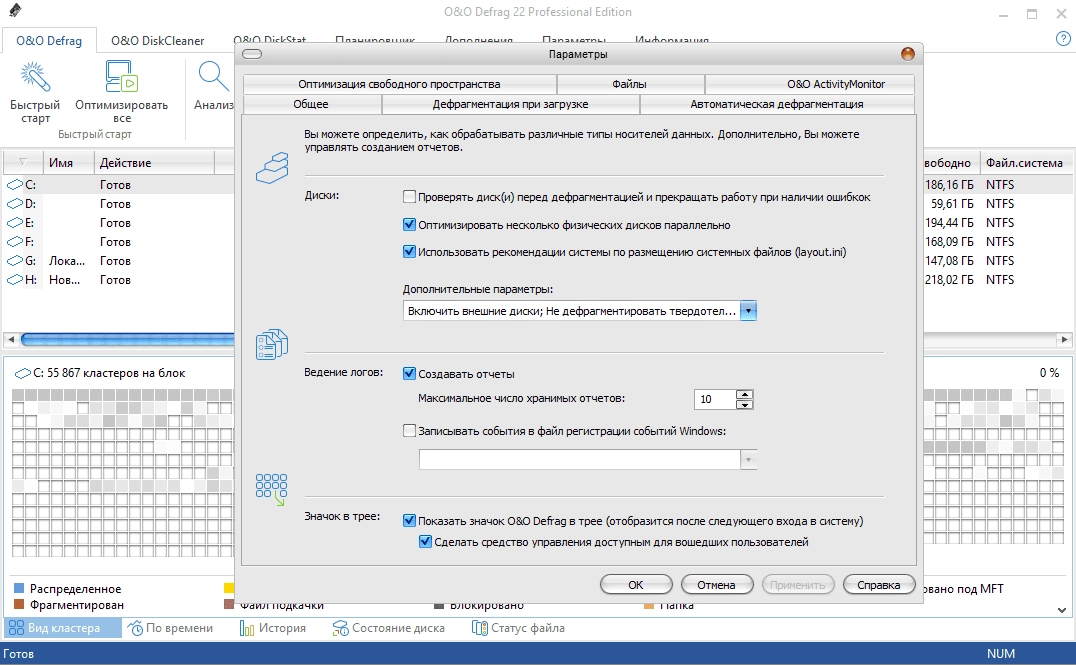Viewport: 1076px width, 665px height.
Task: Switch to the Файлы tab
Action: point(630,84)
